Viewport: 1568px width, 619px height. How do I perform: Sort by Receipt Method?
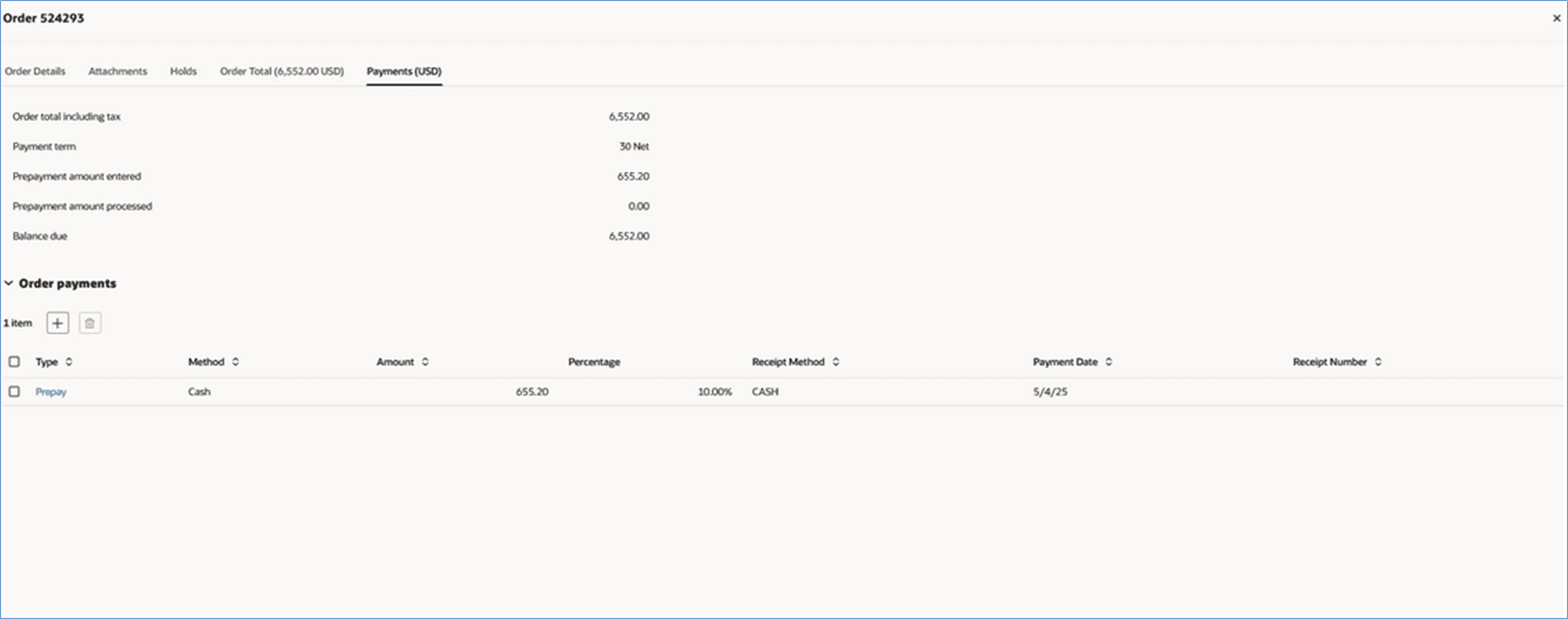tap(836, 362)
